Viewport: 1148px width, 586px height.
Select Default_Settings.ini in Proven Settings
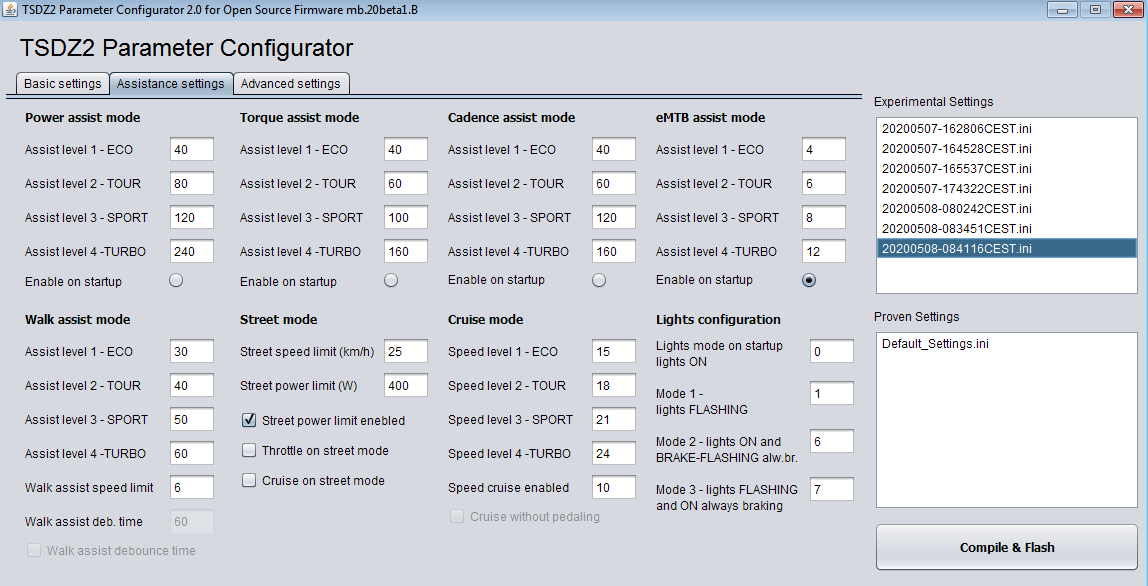pyautogui.click(x=1007, y=344)
